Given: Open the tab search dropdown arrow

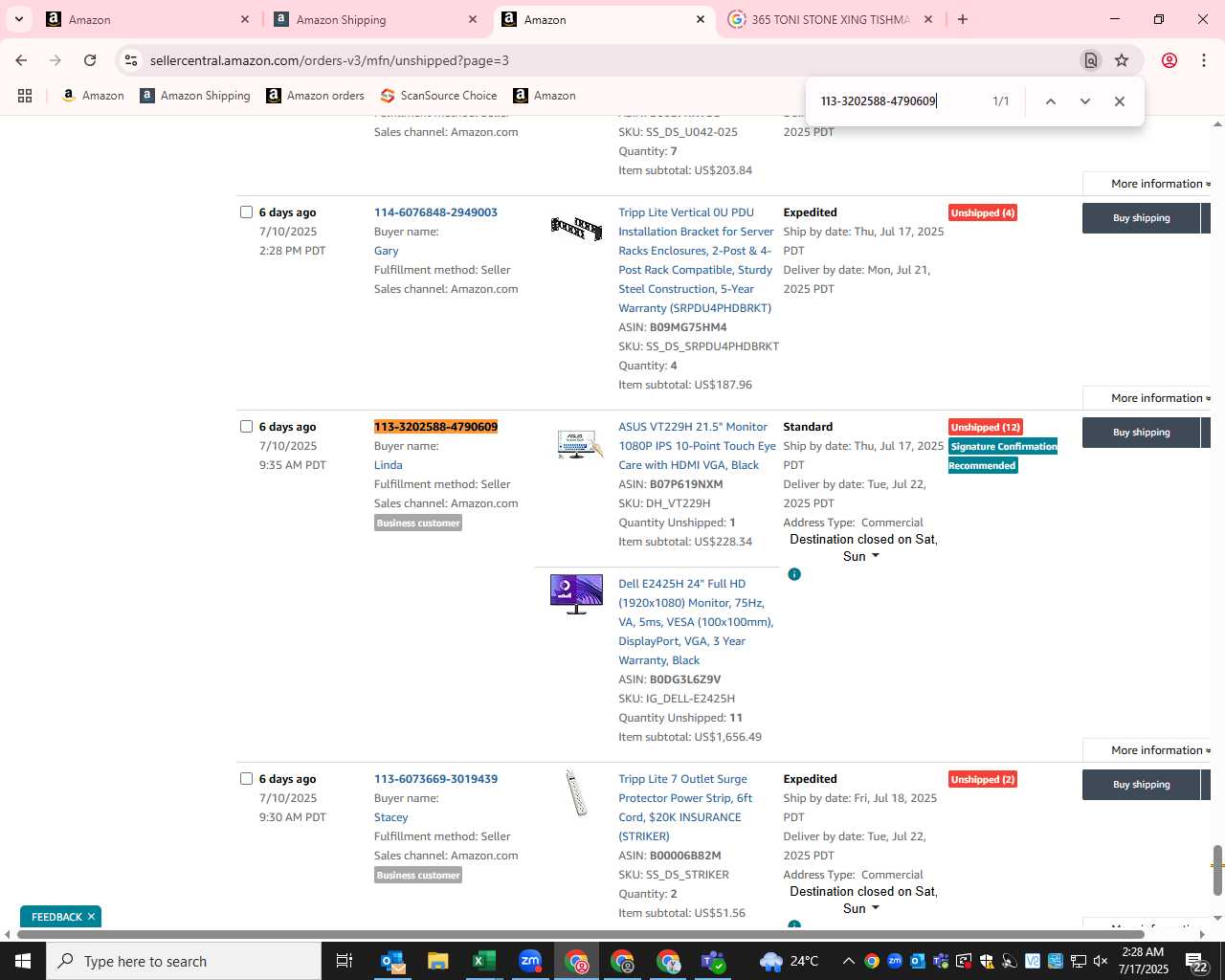Looking at the screenshot, I should click(18, 19).
